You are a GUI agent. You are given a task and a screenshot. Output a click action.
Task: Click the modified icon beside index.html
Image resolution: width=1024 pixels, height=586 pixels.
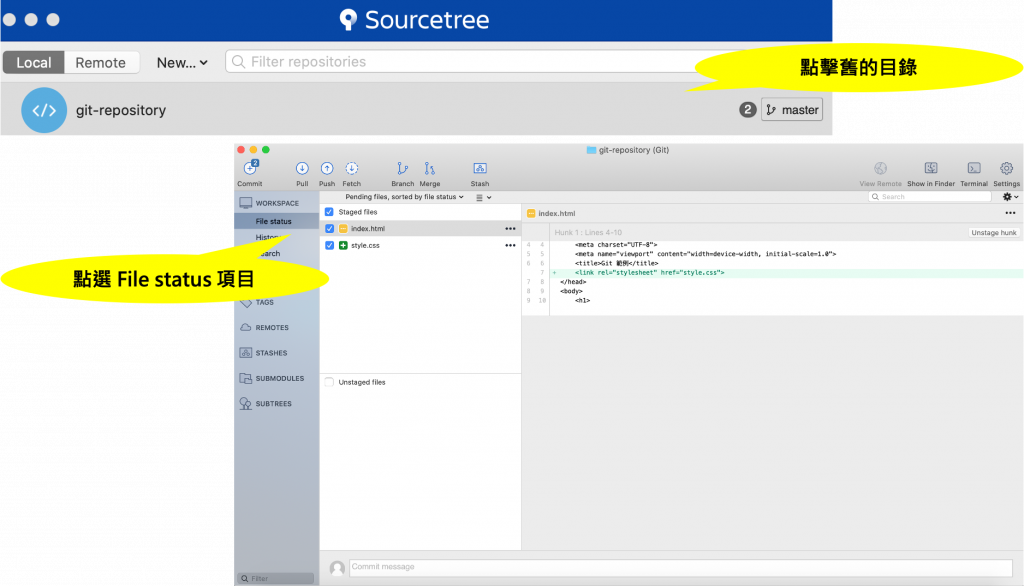pyautogui.click(x=343, y=229)
